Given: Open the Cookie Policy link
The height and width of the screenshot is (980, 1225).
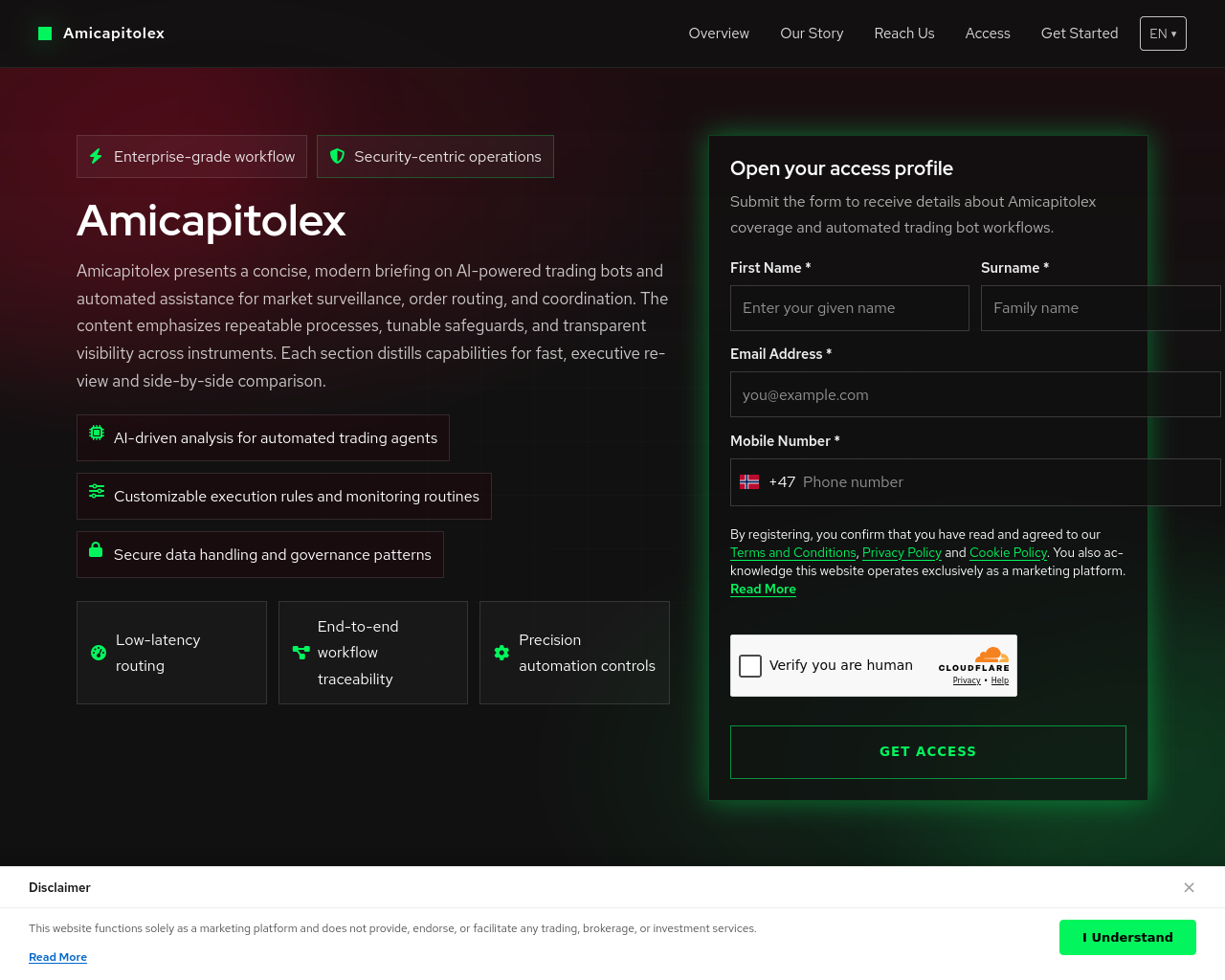Looking at the screenshot, I should [1008, 552].
